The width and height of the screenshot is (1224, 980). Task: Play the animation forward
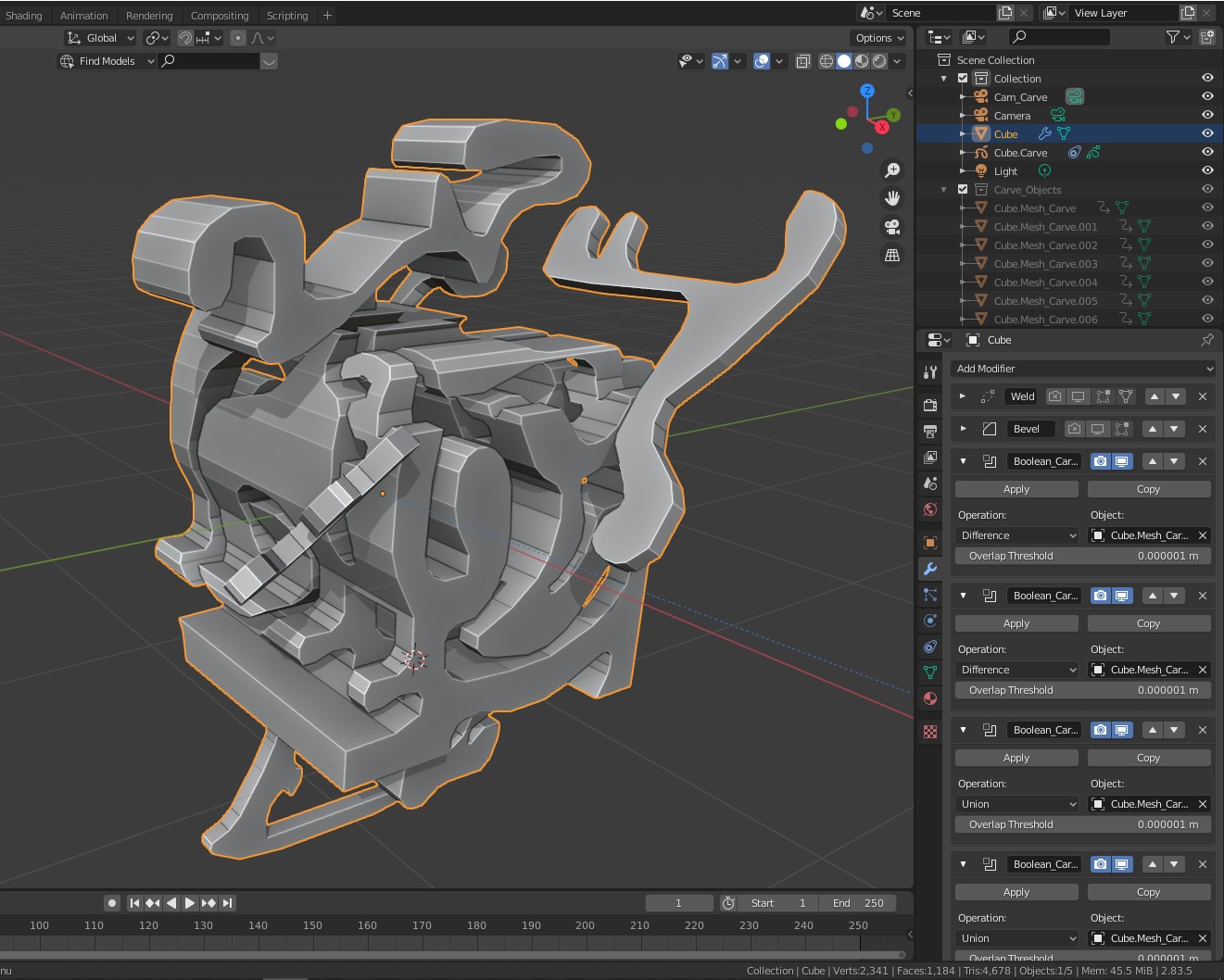click(x=190, y=903)
